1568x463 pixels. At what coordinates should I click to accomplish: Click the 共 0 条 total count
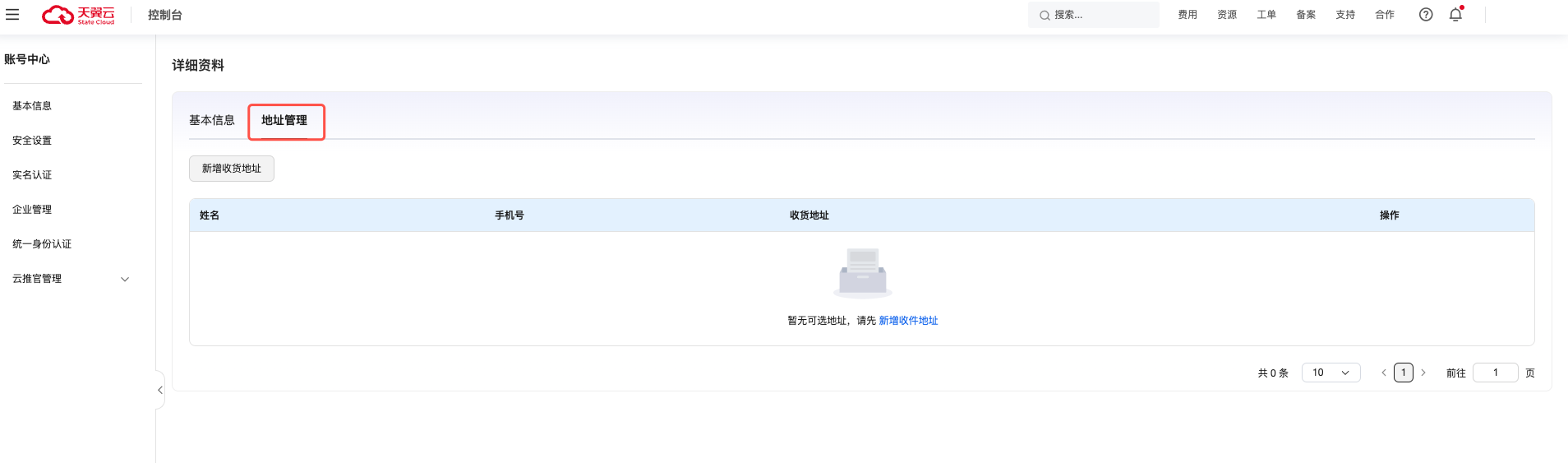[1273, 373]
